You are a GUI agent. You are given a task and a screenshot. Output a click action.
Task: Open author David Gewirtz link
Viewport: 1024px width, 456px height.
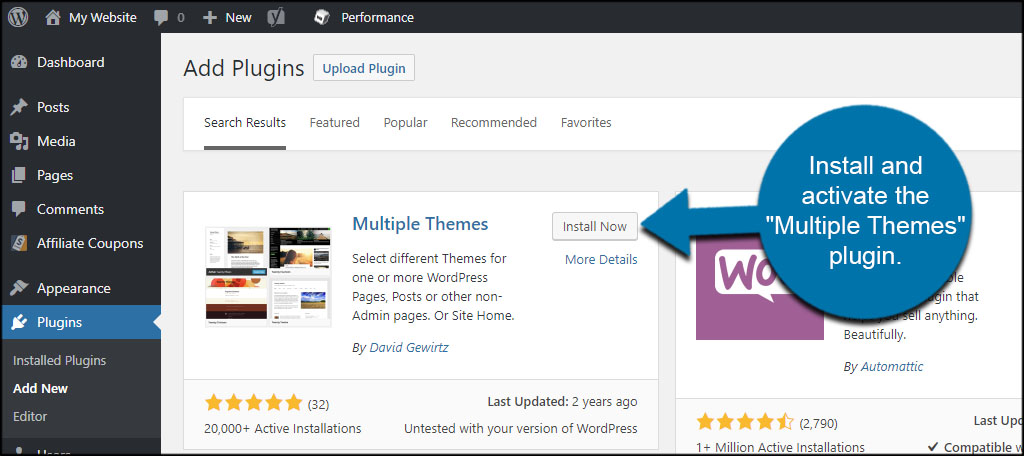point(409,348)
